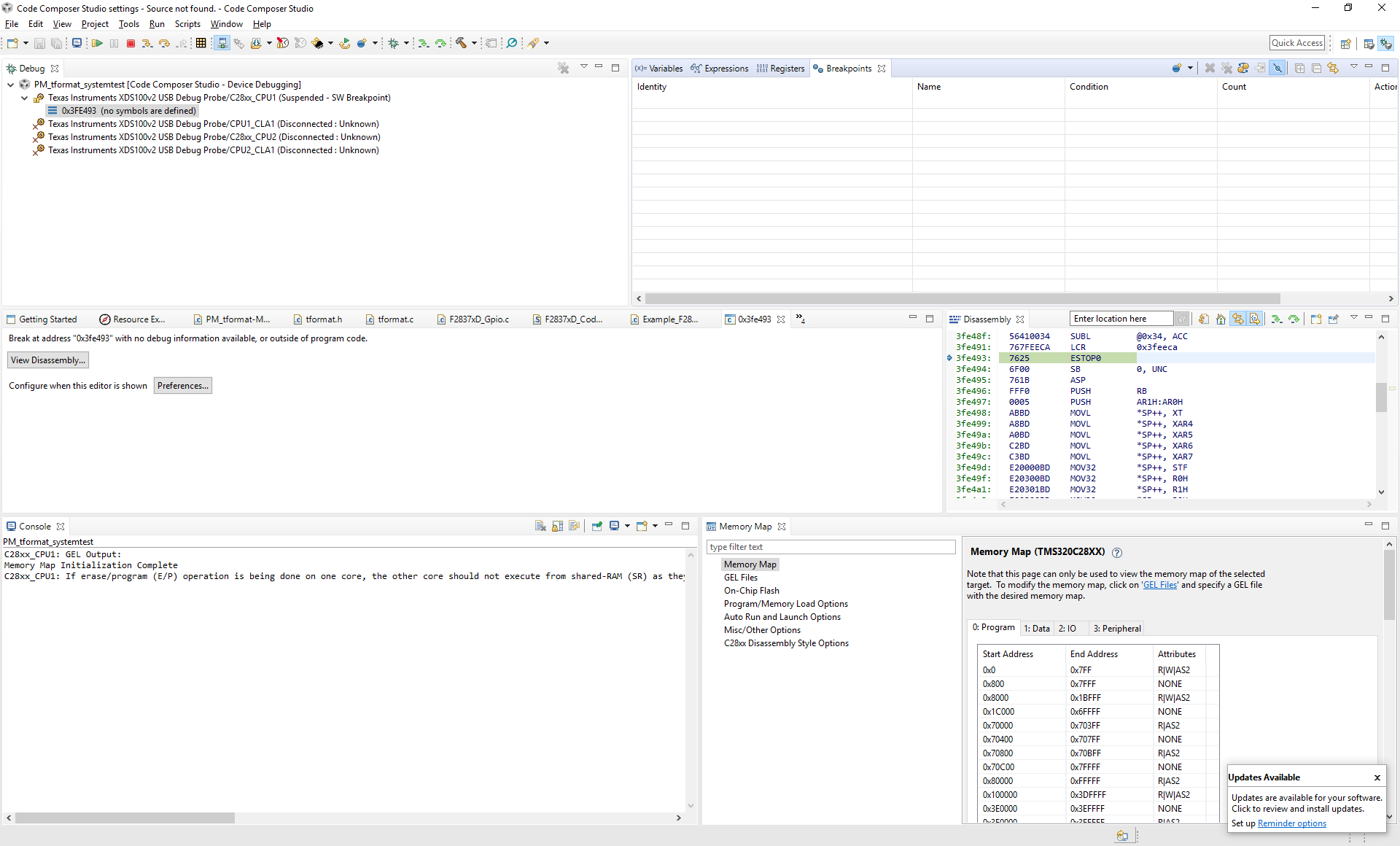
Task: Toggle Skip All Breakpoints in Breakpoints view
Action: [1277, 69]
